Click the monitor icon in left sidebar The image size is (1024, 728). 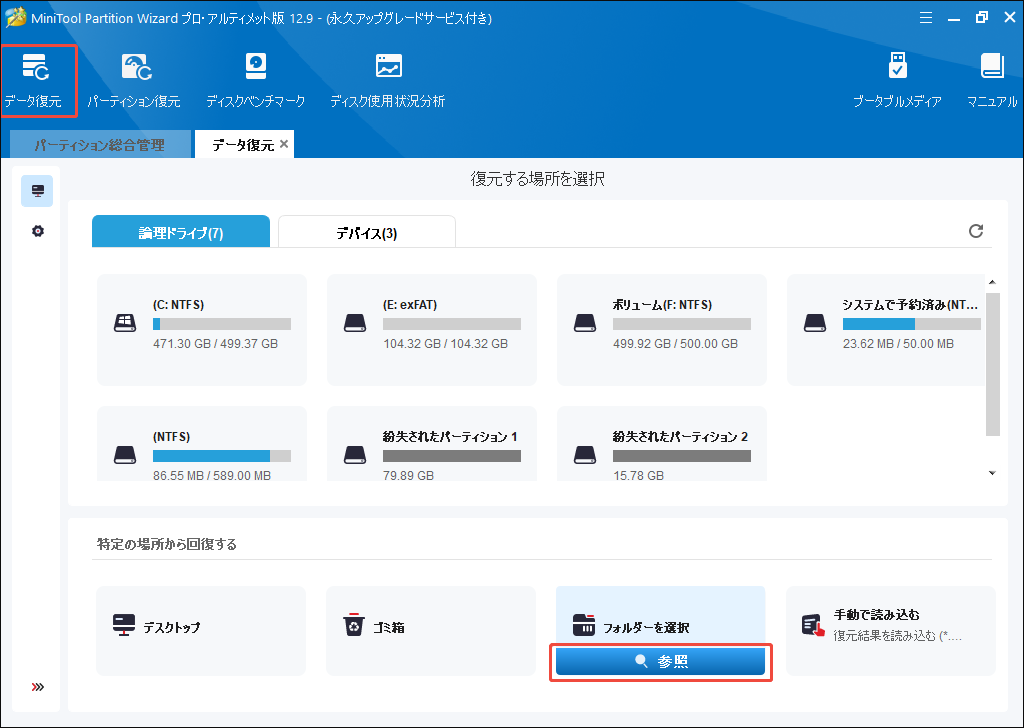point(37,191)
